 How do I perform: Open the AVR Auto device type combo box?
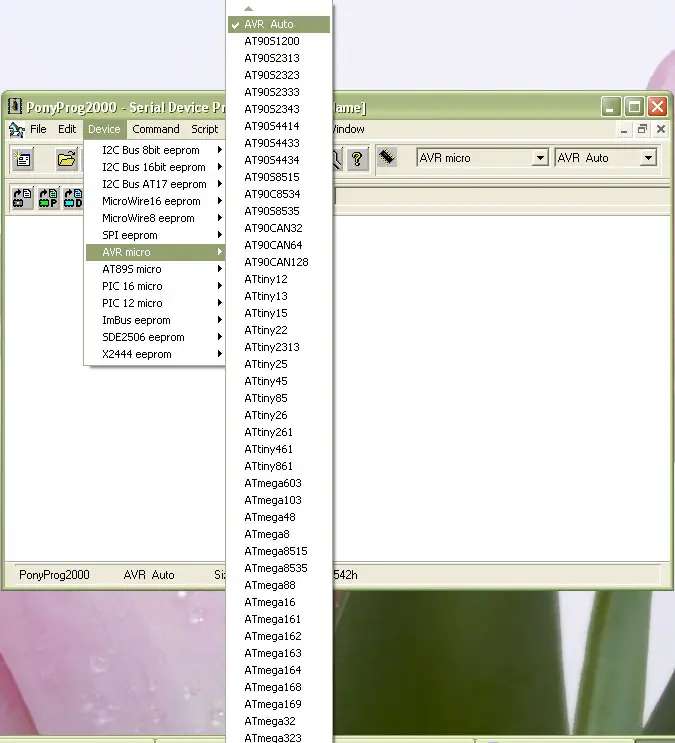click(605, 158)
